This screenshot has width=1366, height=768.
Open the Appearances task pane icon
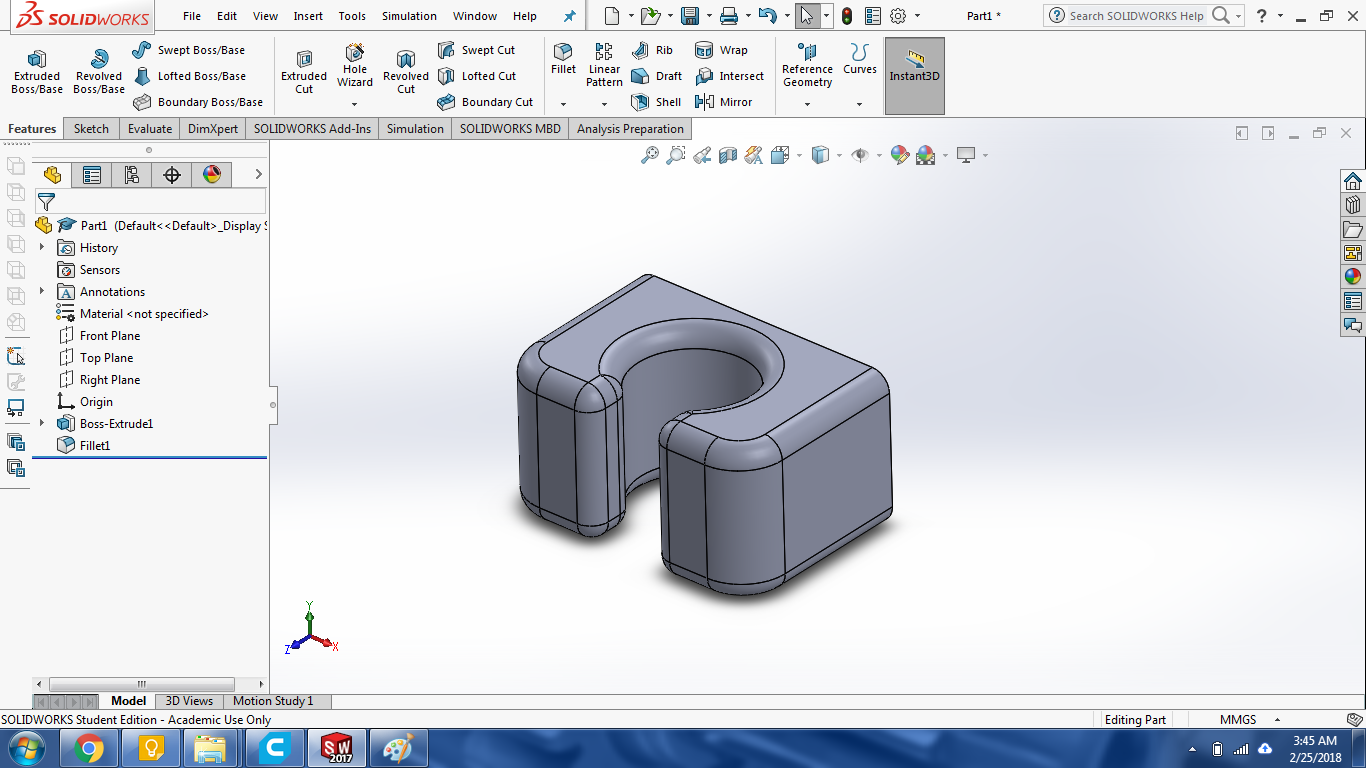click(x=1353, y=277)
